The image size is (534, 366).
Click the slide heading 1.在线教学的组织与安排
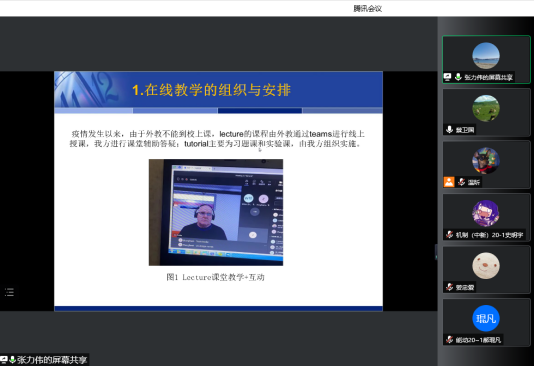pos(211,90)
